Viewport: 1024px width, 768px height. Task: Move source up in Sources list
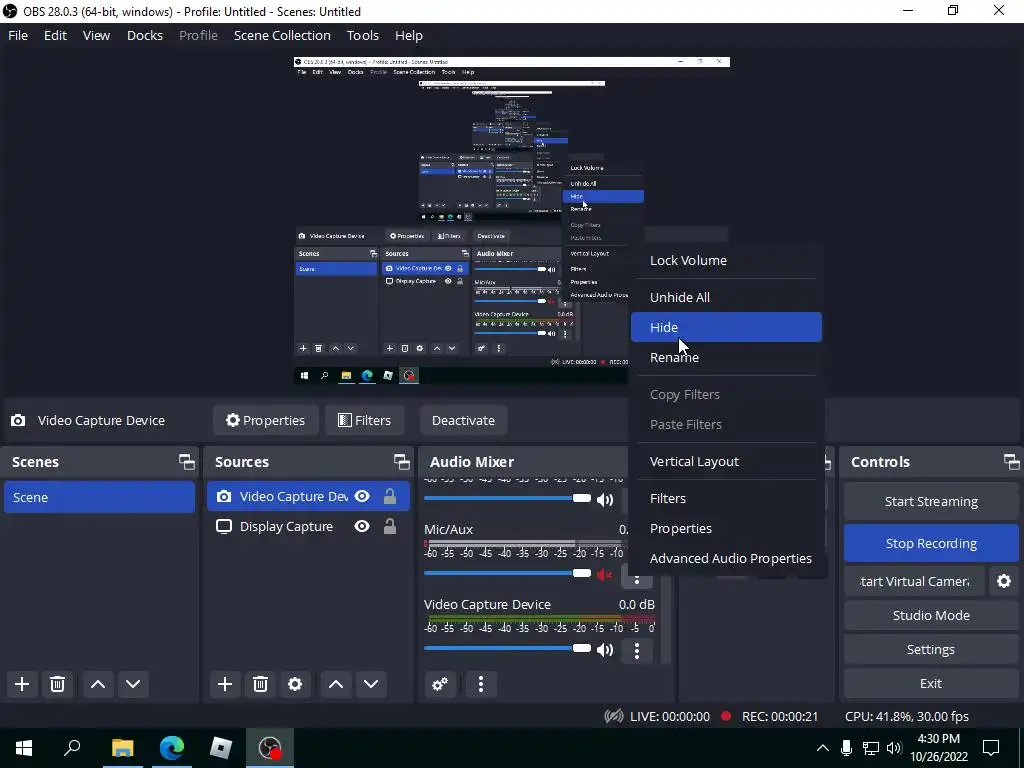tap(336, 684)
